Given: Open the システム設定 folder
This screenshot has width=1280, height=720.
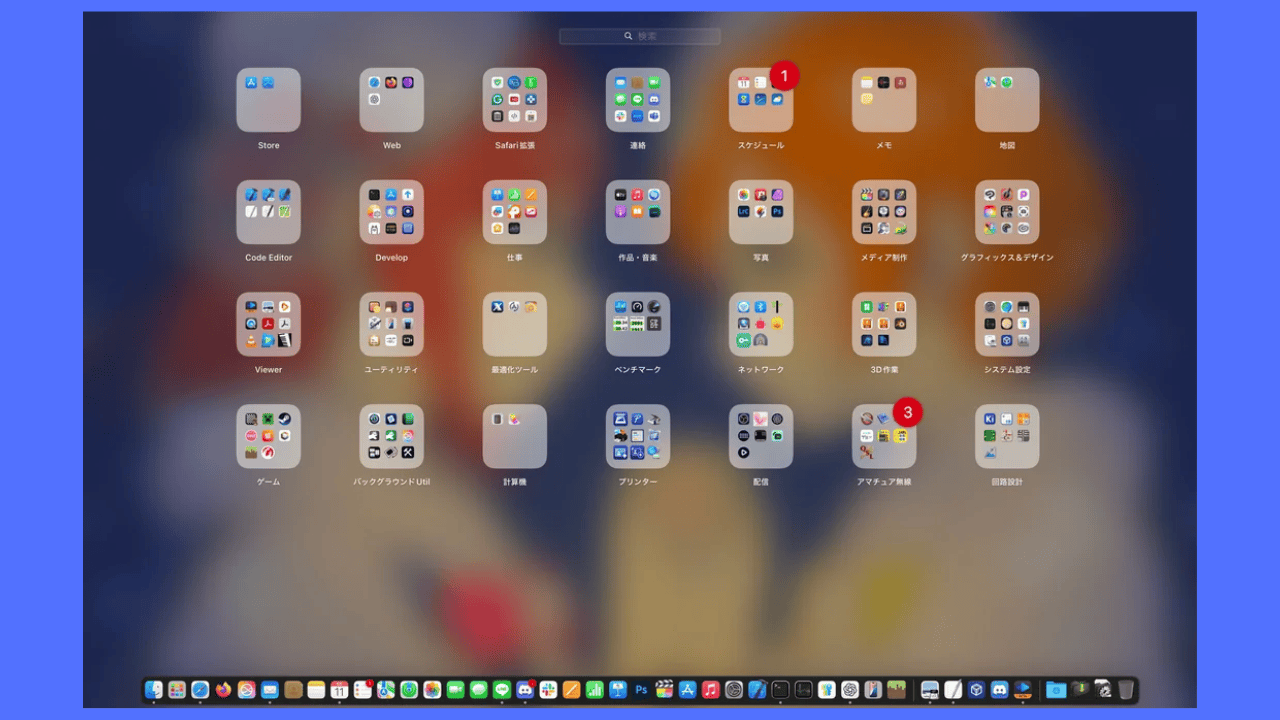Looking at the screenshot, I should [1006, 324].
